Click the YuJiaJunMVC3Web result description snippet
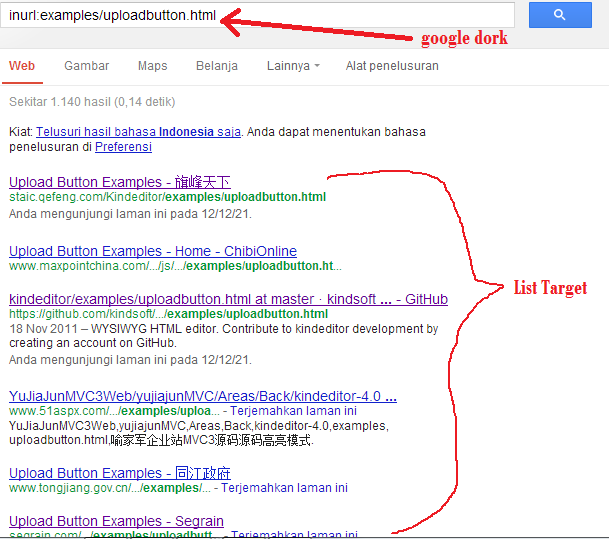Image resolution: width=609 pixels, height=539 pixels. [x=198, y=433]
